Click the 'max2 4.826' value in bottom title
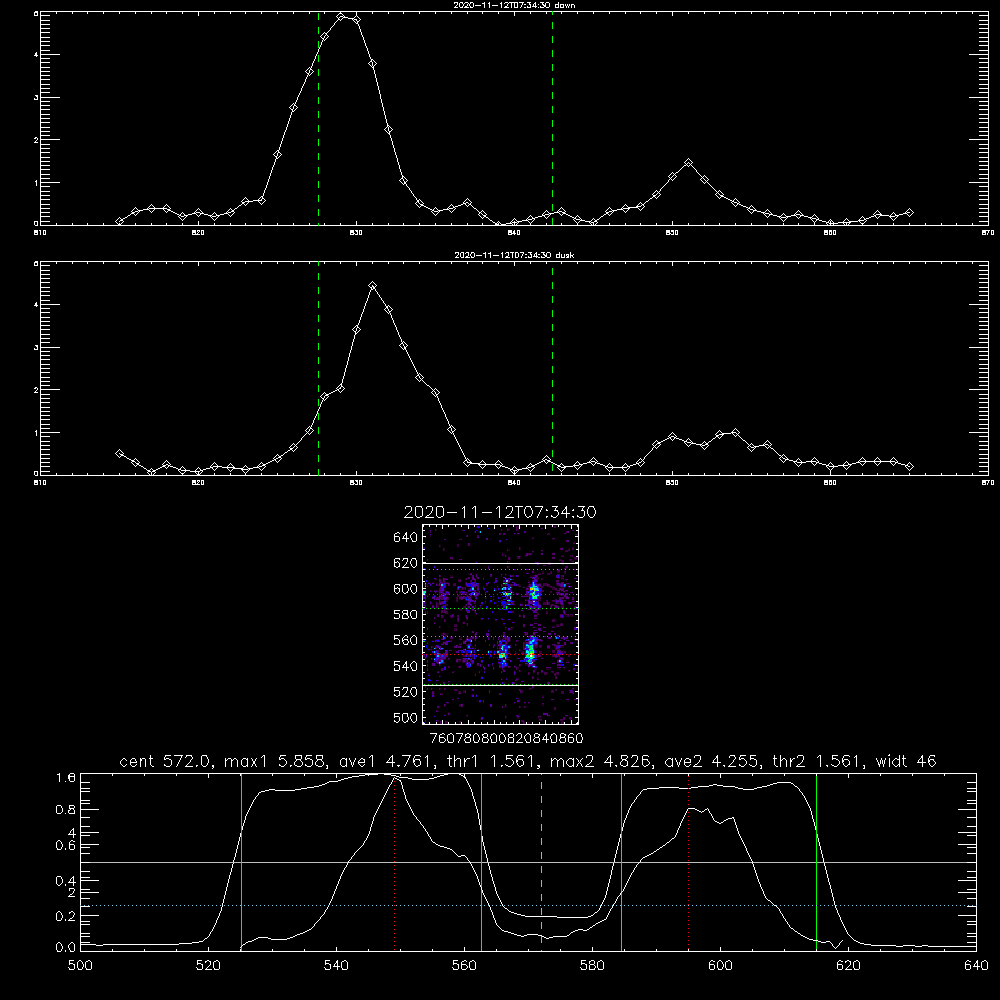This screenshot has height=1000, width=1000. pyautogui.click(x=599, y=761)
